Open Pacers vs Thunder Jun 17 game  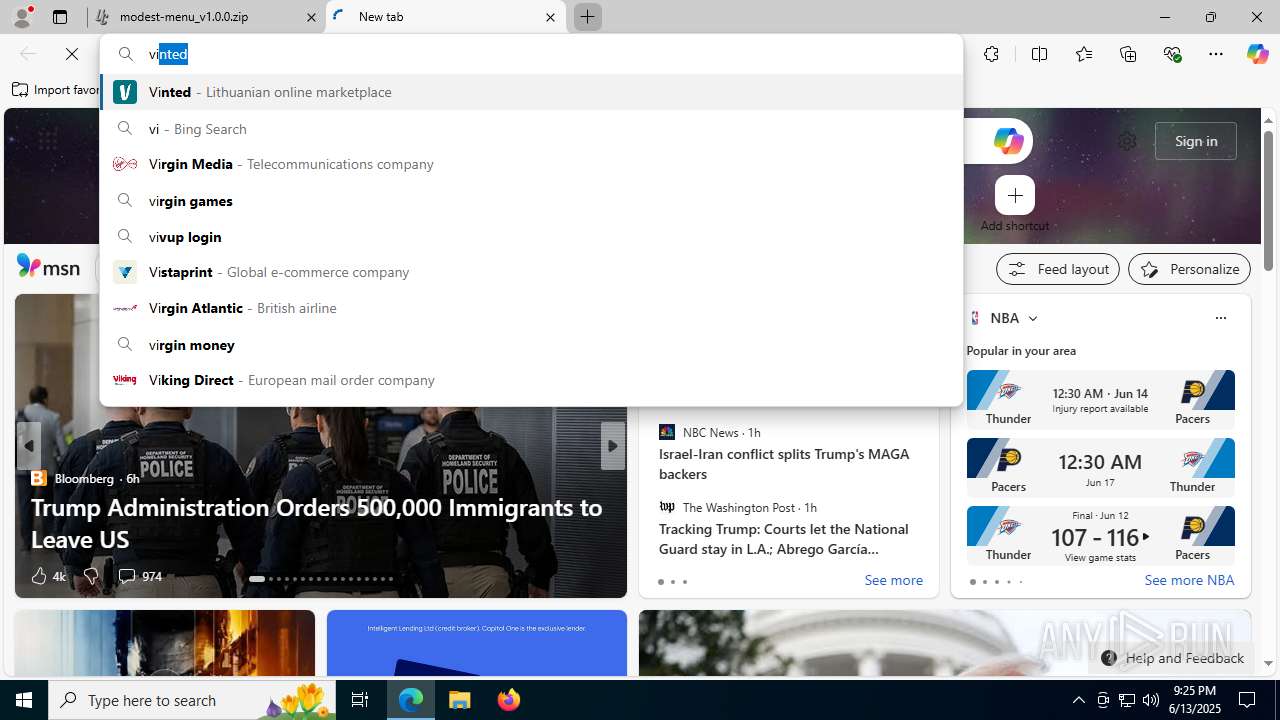(1100, 467)
